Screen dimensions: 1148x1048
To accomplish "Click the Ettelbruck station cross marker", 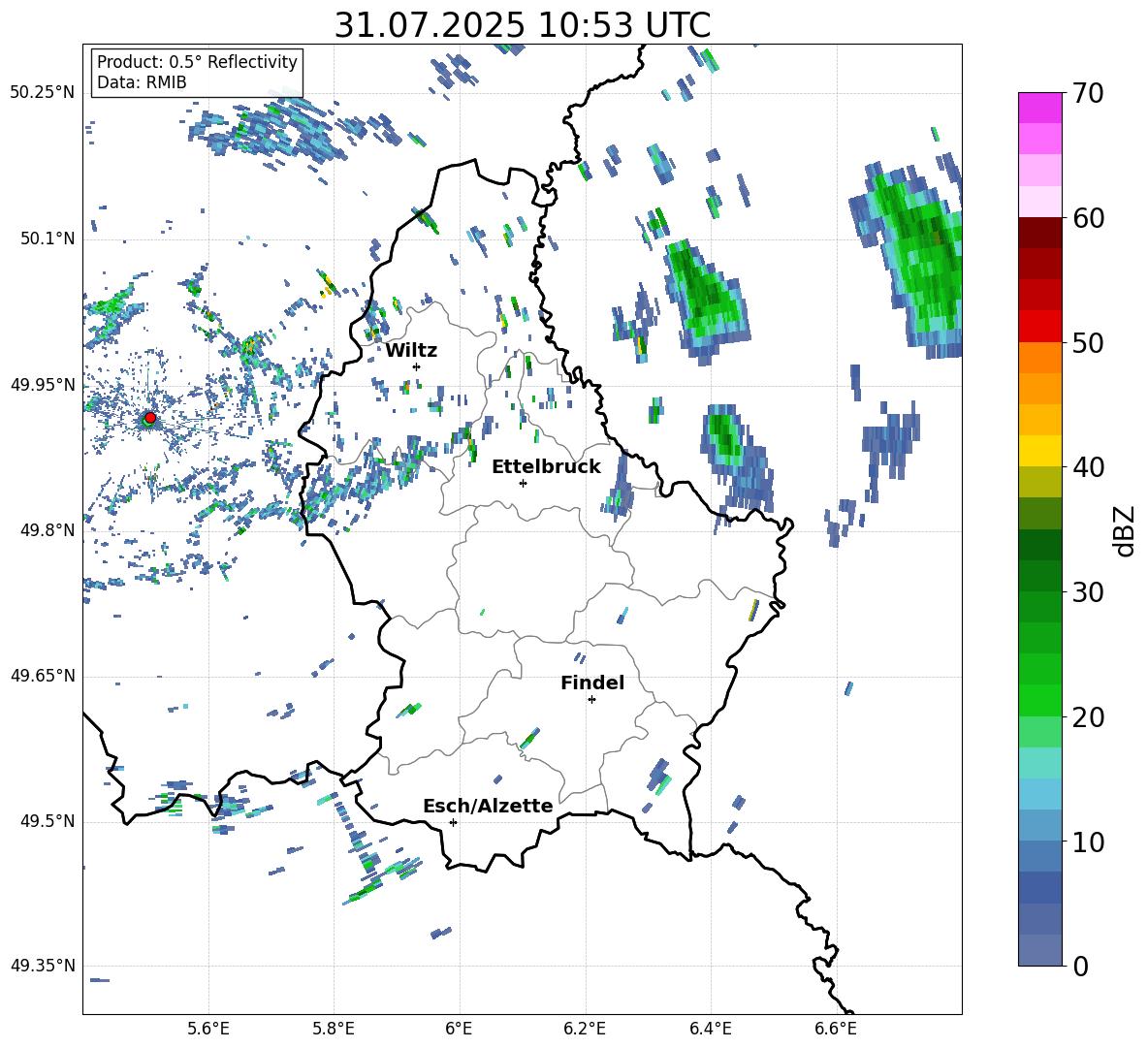I will point(523,483).
